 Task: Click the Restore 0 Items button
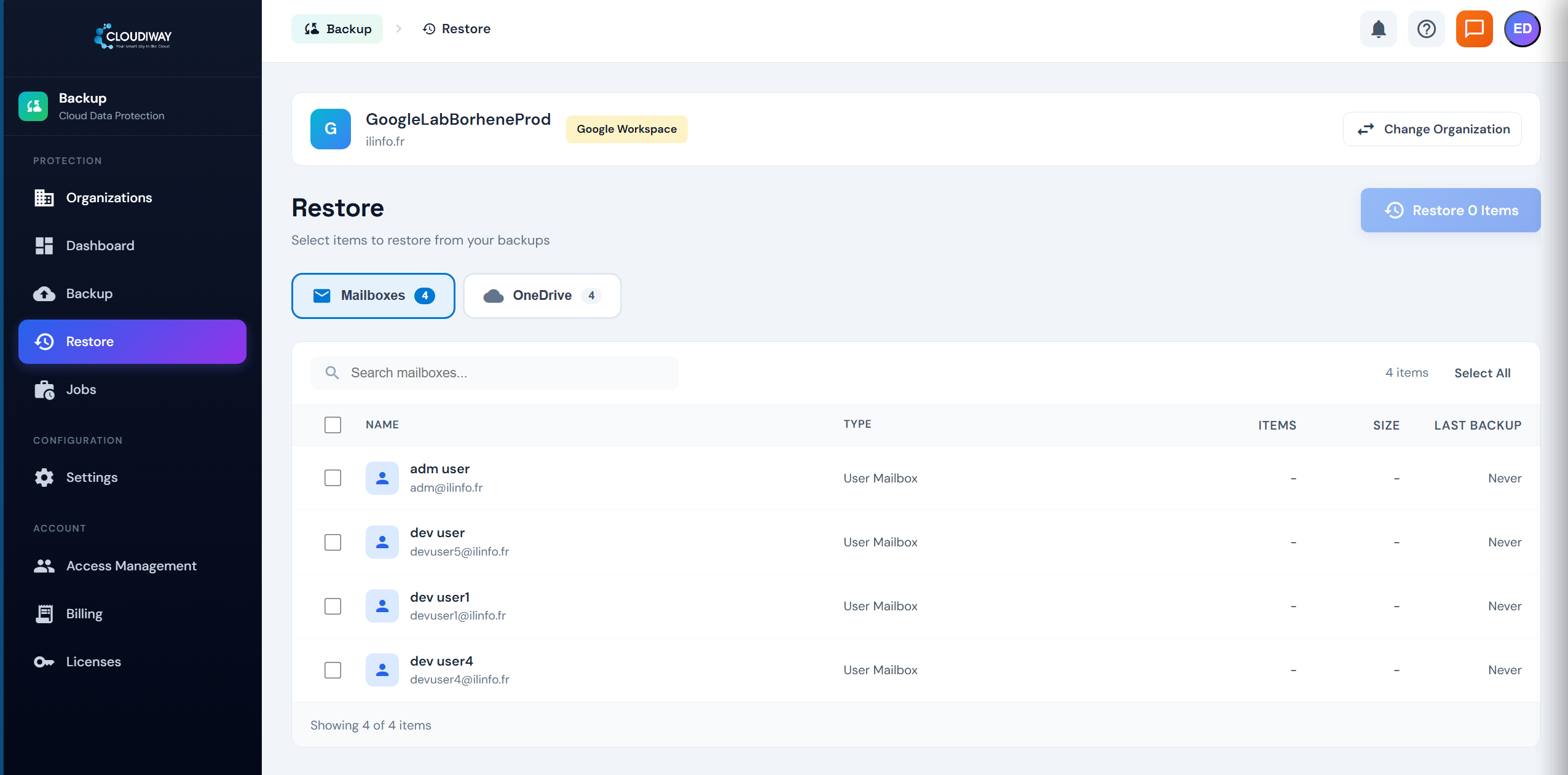point(1451,210)
